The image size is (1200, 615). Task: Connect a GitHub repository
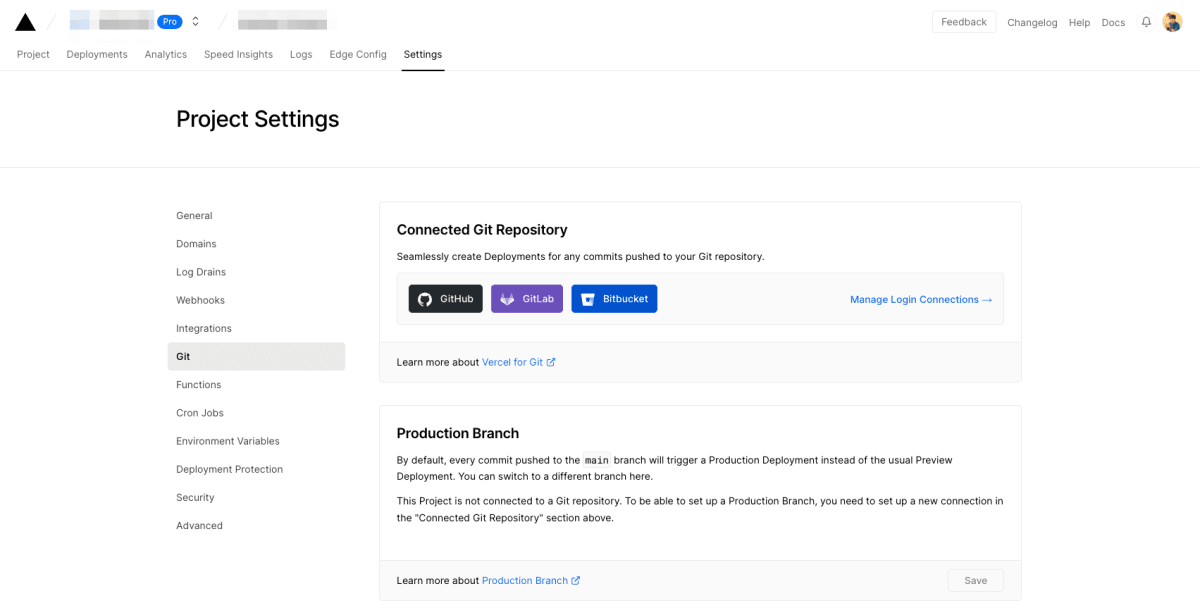coord(445,299)
